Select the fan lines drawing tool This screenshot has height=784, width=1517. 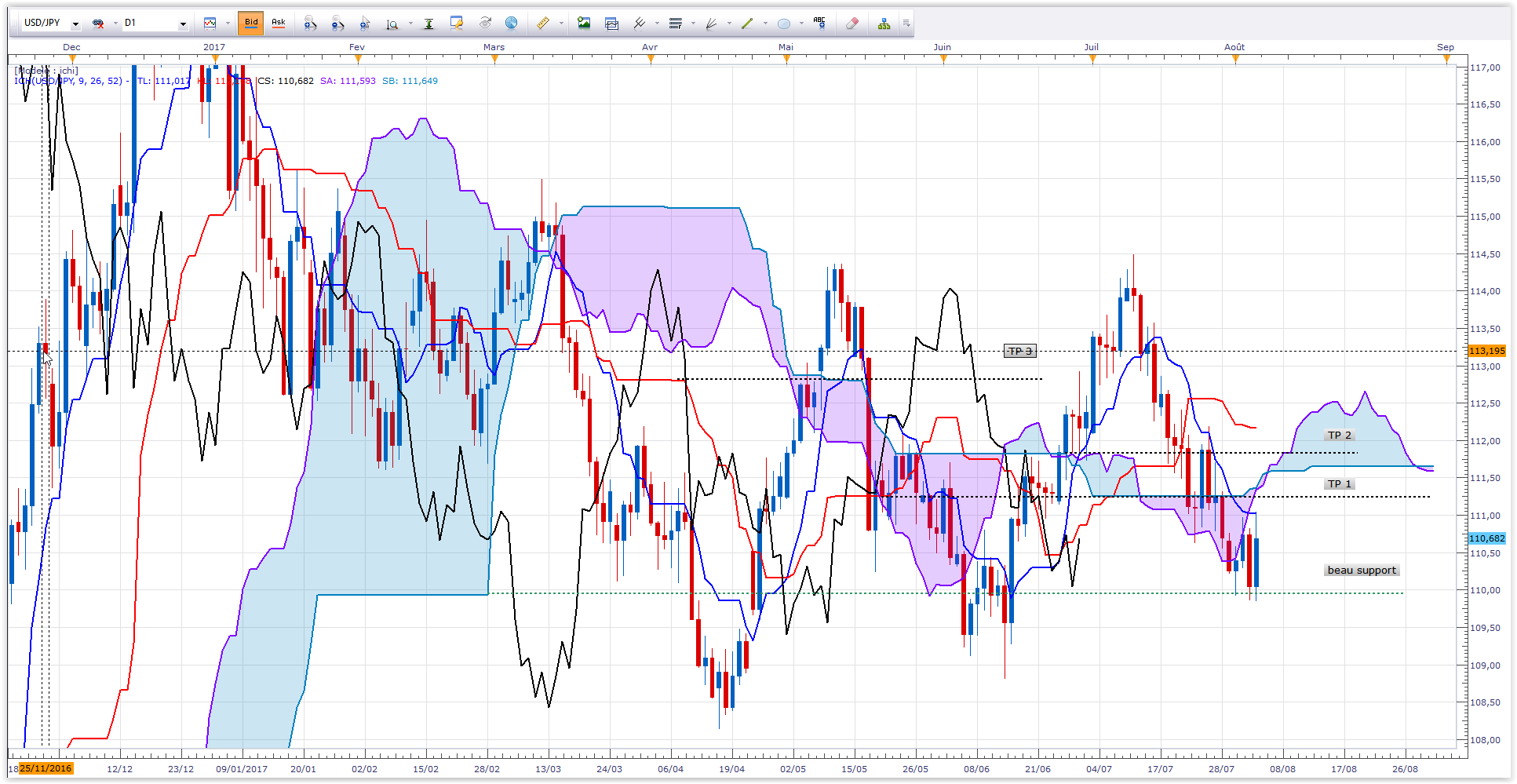(x=712, y=24)
